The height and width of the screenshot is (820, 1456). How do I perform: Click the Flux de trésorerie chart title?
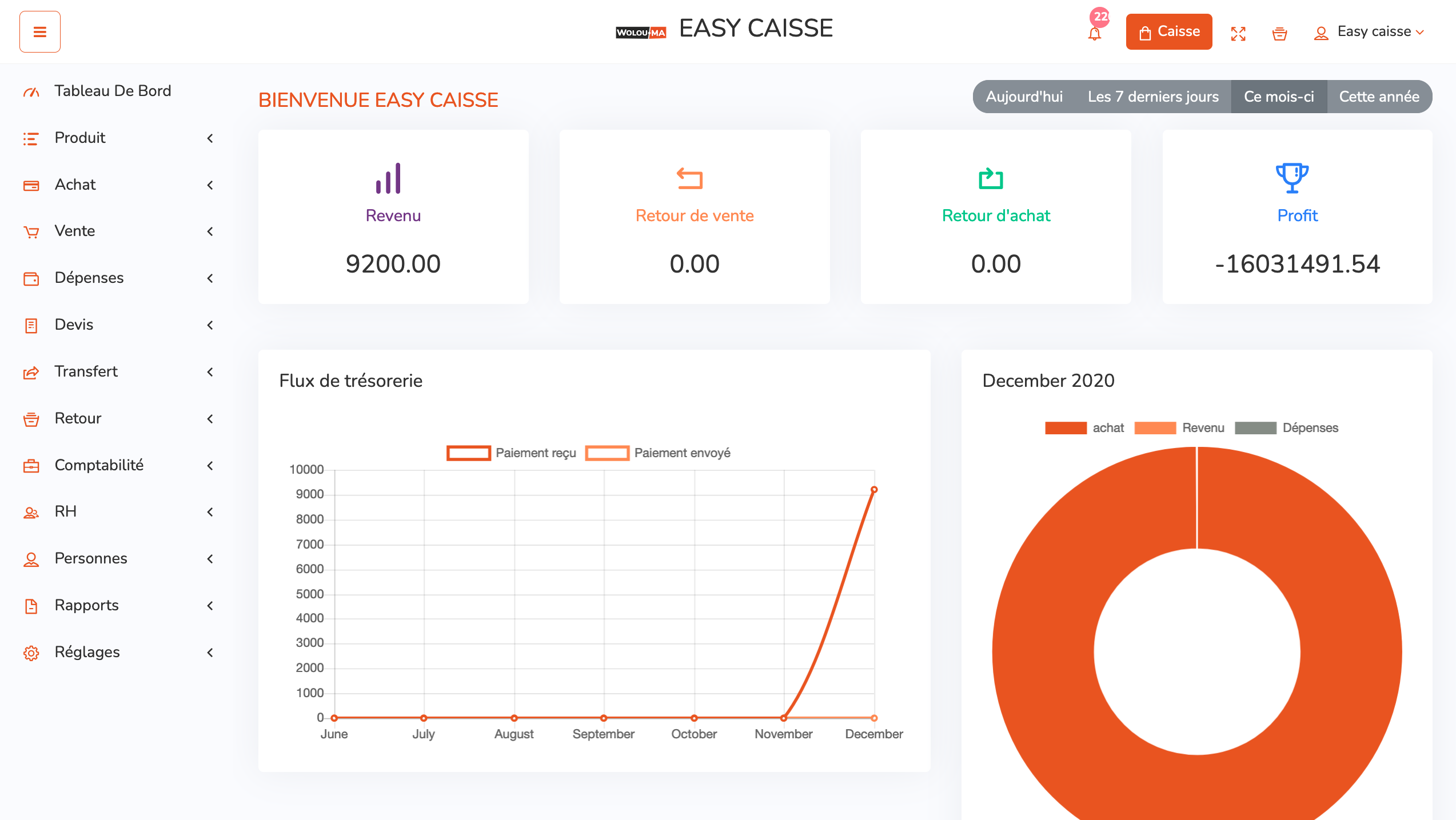point(351,381)
